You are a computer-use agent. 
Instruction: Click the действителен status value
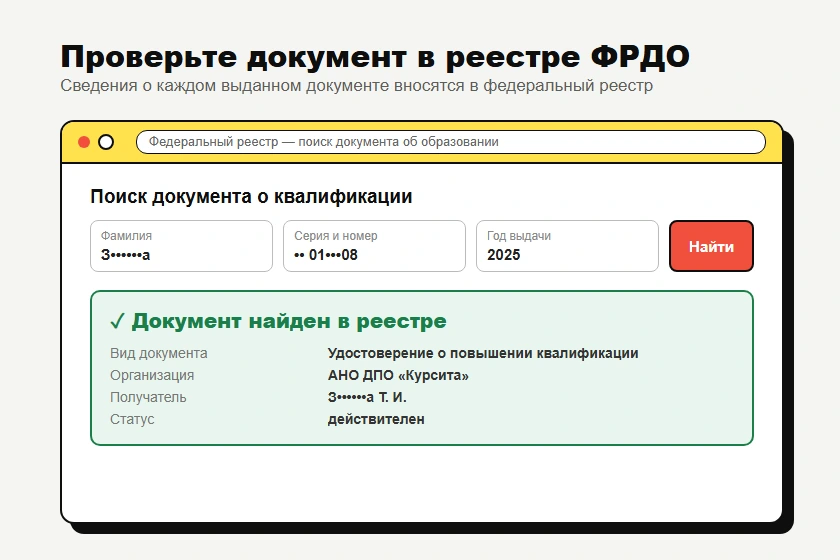pyautogui.click(x=376, y=419)
